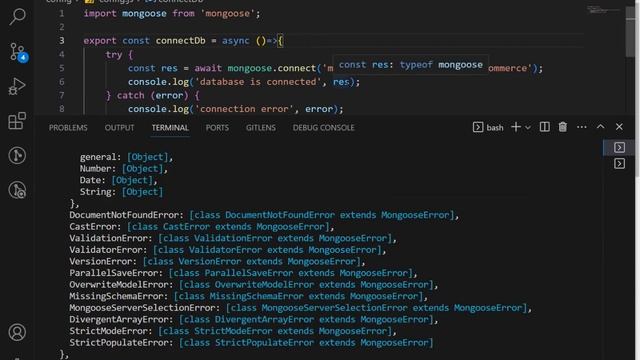Create a new terminal with plus icon
Screen dimensions: 640x360
pyautogui.click(x=516, y=127)
